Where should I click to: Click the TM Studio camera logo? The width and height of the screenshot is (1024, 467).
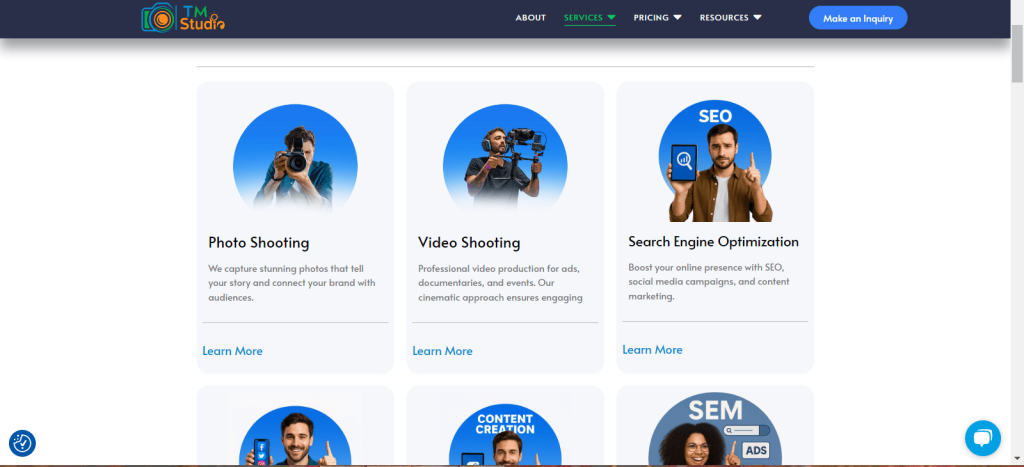click(183, 17)
